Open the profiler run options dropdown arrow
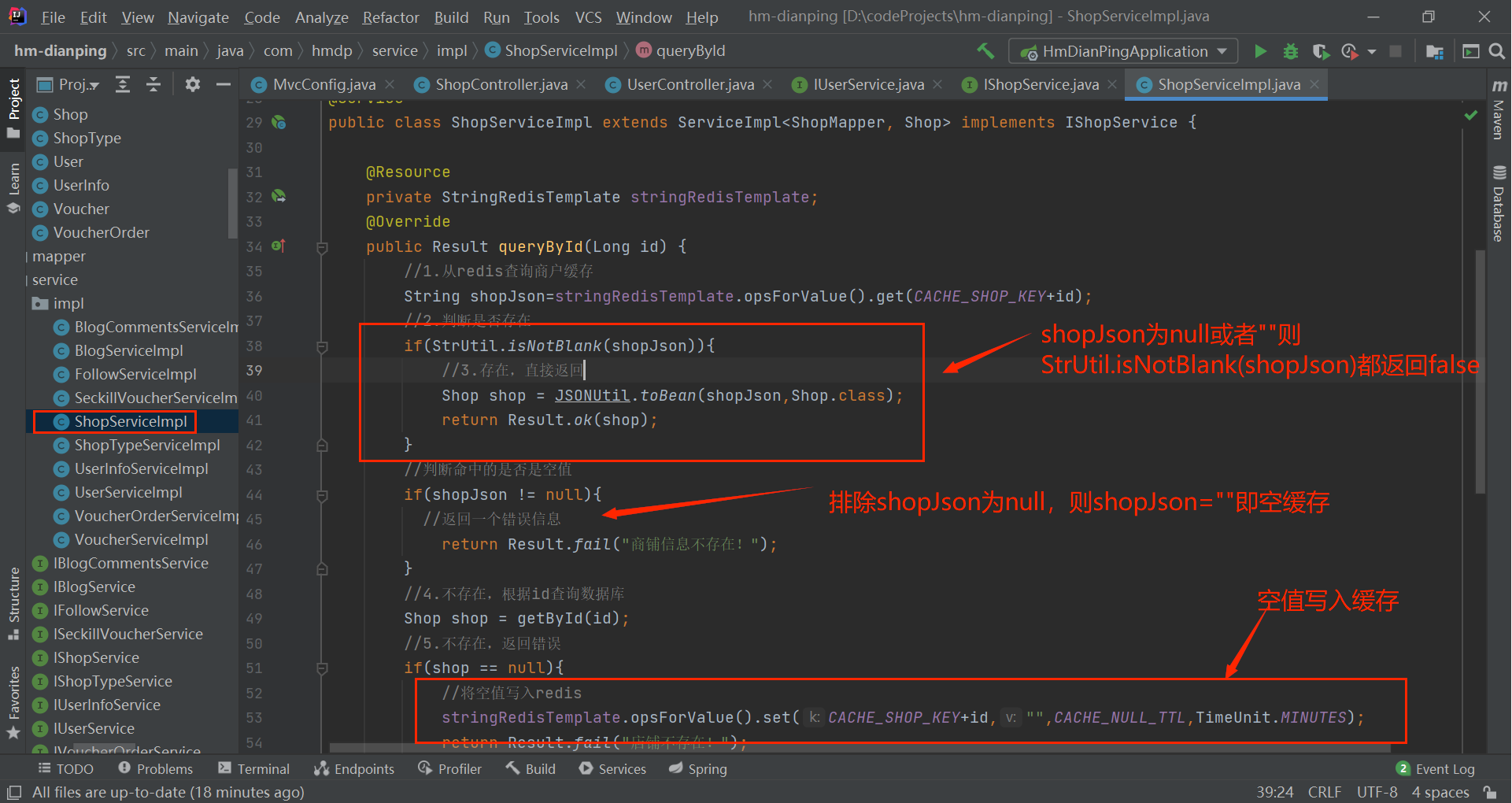Image resolution: width=1512 pixels, height=803 pixels. [1372, 51]
